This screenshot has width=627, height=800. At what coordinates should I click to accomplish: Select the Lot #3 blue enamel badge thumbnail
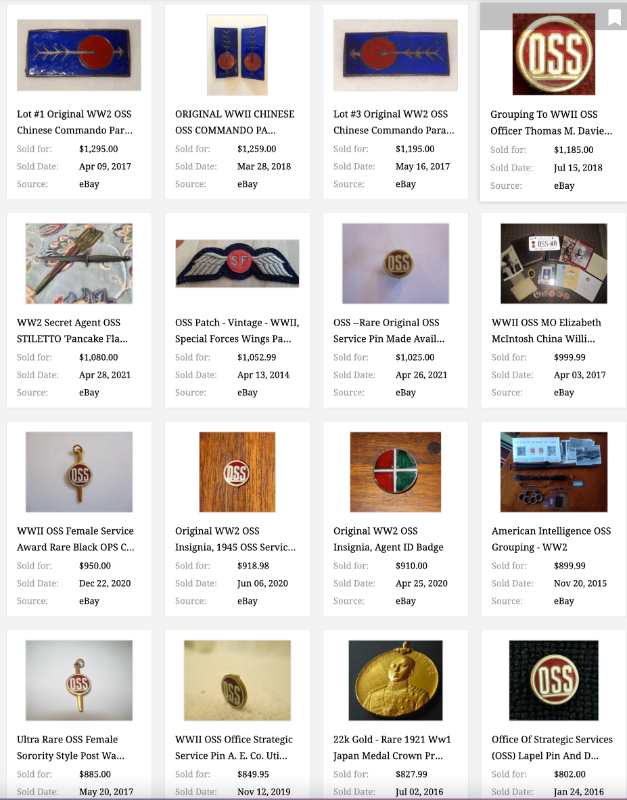coord(395,55)
